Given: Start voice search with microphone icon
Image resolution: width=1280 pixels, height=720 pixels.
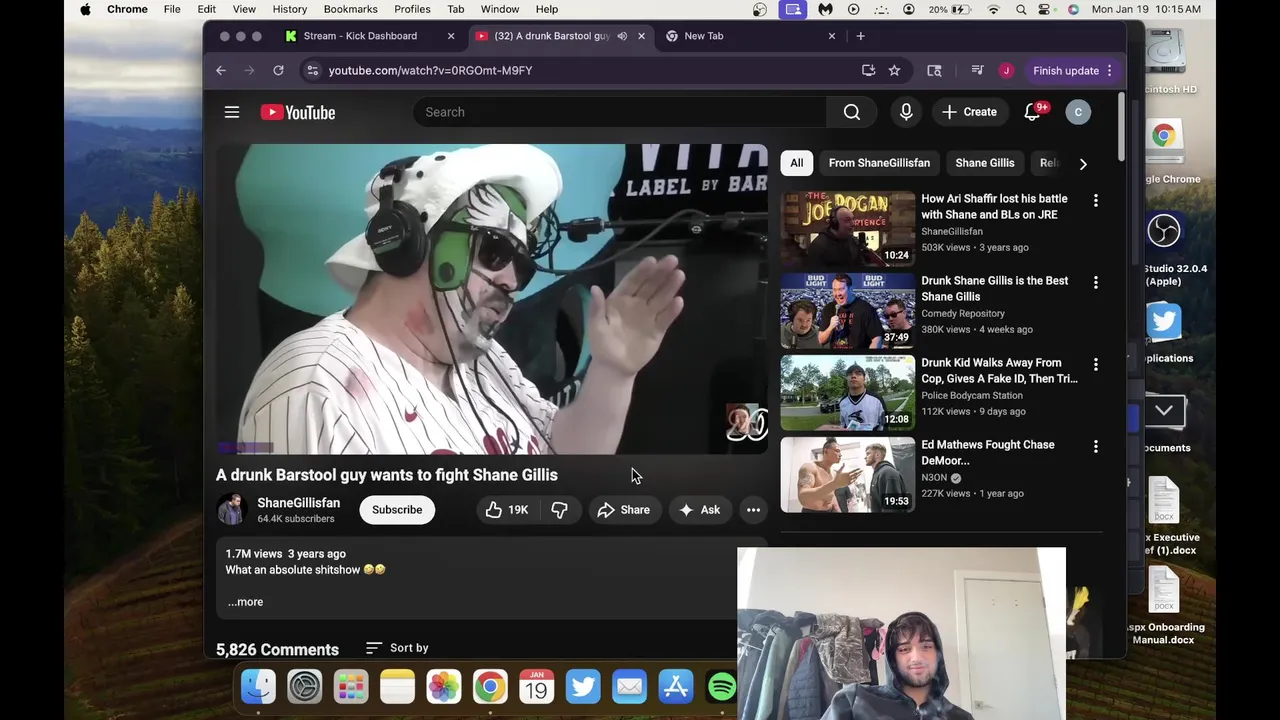Looking at the screenshot, I should point(906,112).
